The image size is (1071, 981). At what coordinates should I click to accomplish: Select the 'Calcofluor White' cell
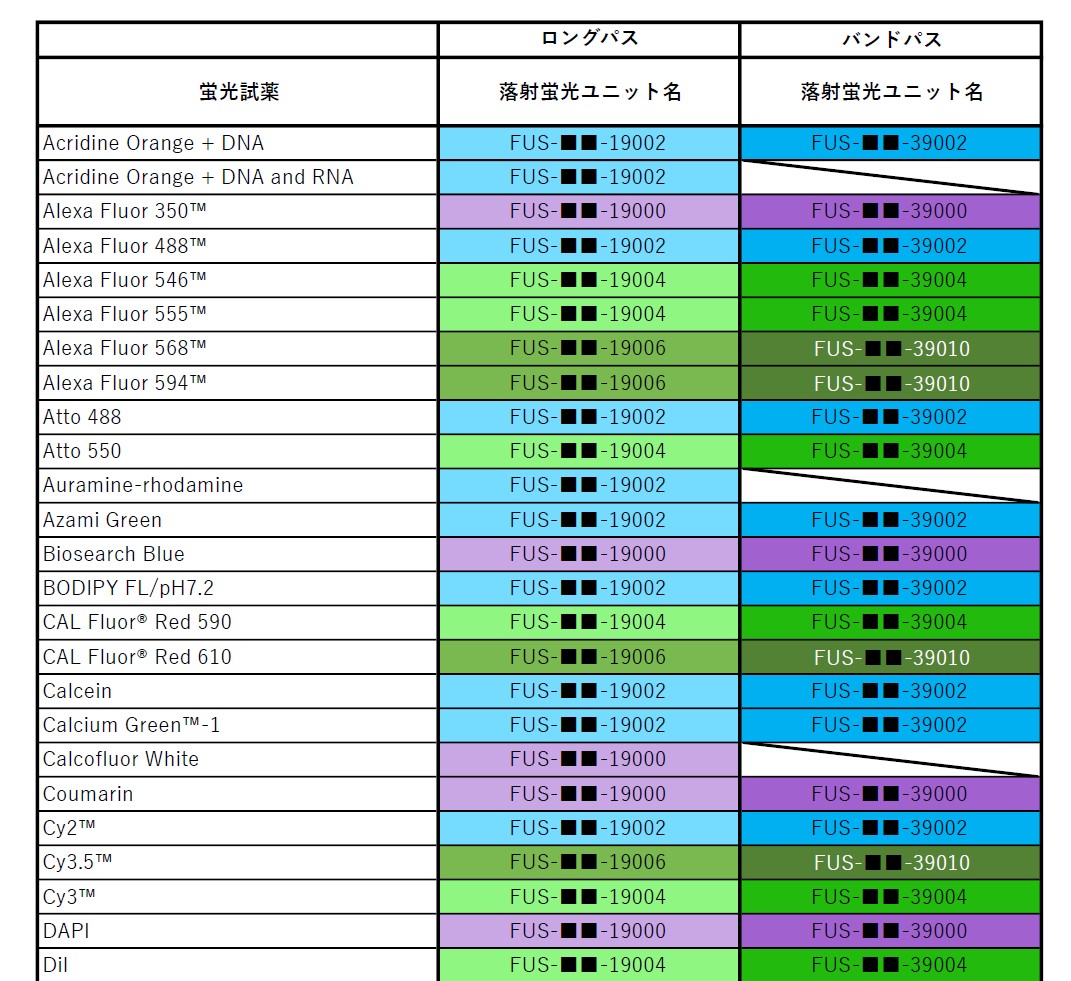(x=238, y=759)
